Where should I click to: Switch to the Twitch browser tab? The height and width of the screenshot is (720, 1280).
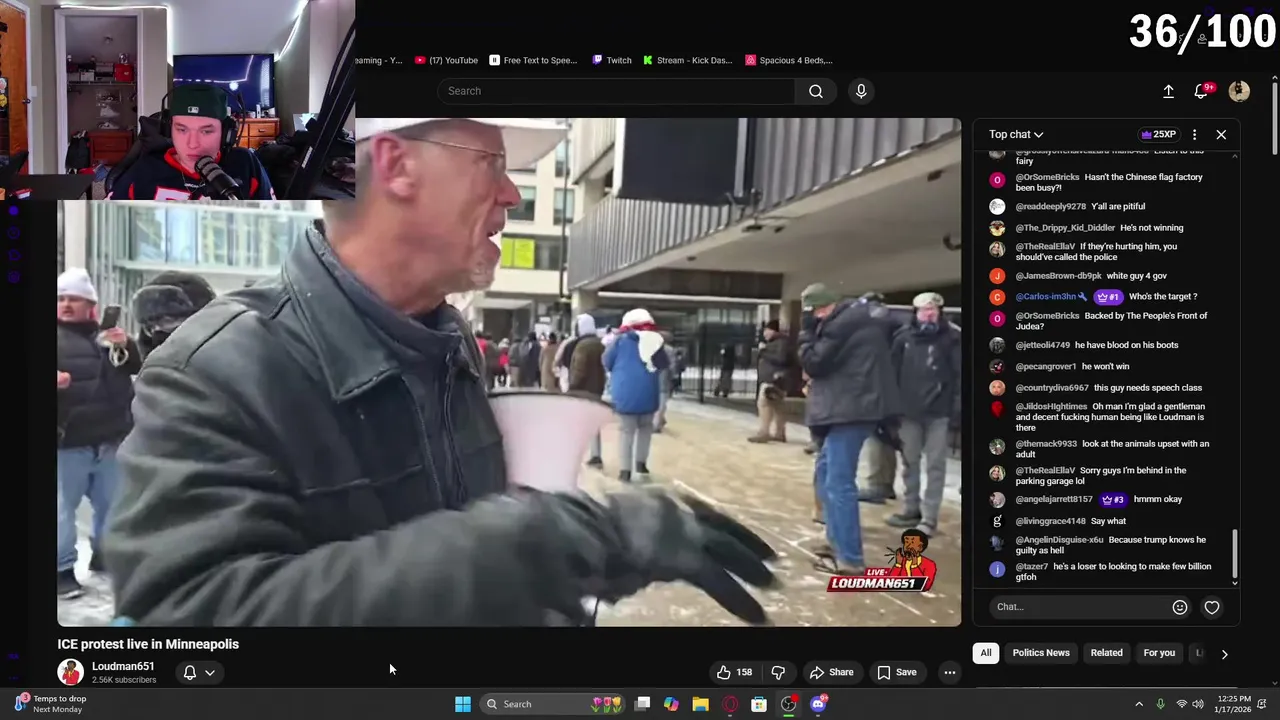612,60
